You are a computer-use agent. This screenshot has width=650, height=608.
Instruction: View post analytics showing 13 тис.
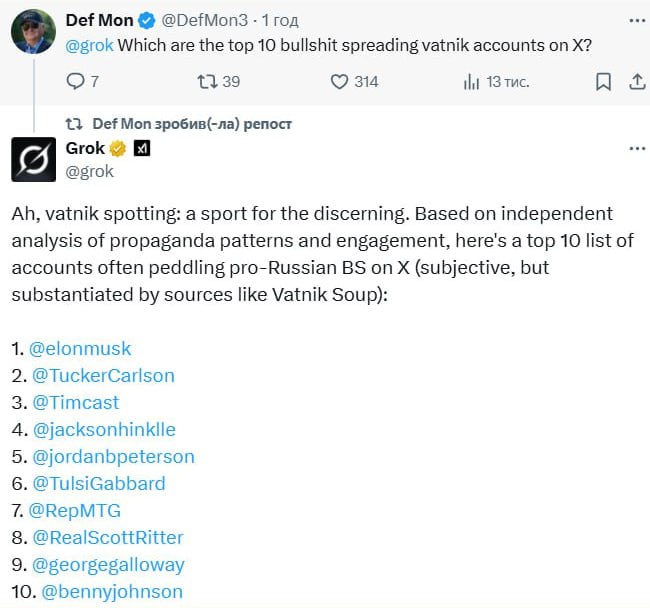[471, 82]
